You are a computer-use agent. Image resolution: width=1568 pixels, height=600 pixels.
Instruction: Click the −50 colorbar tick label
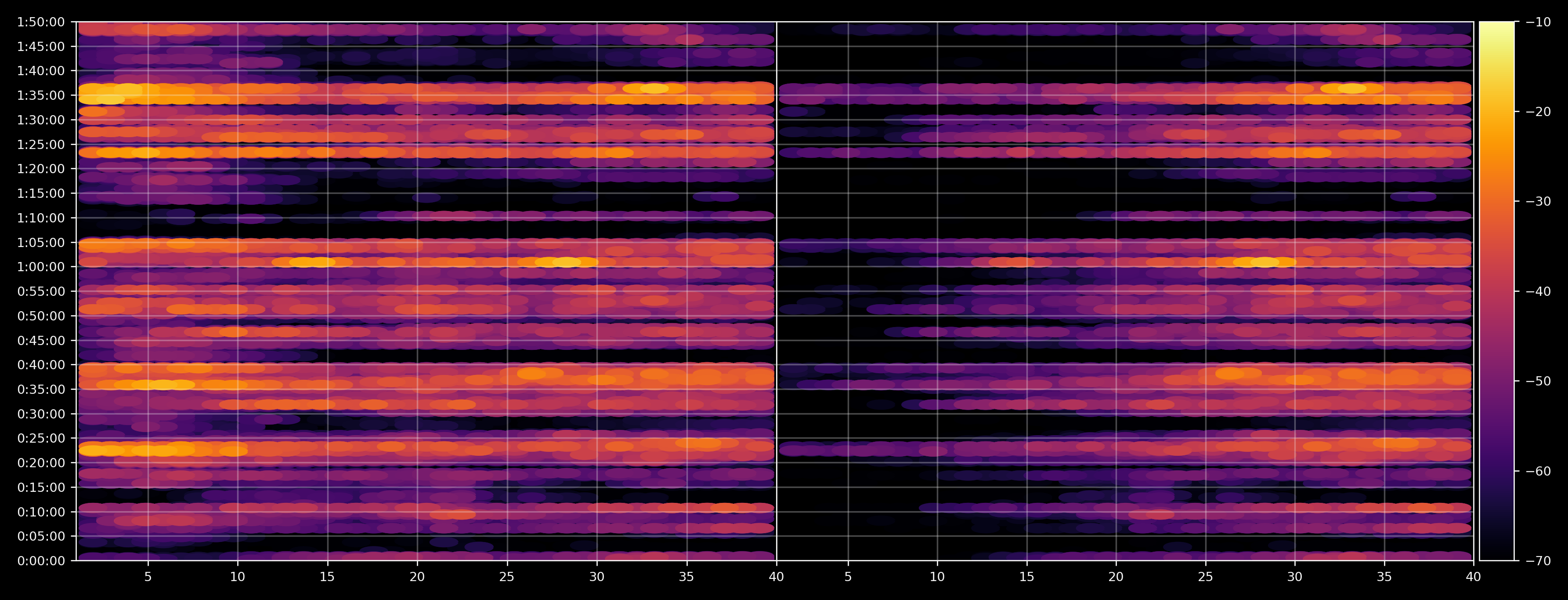pyautogui.click(x=1539, y=382)
